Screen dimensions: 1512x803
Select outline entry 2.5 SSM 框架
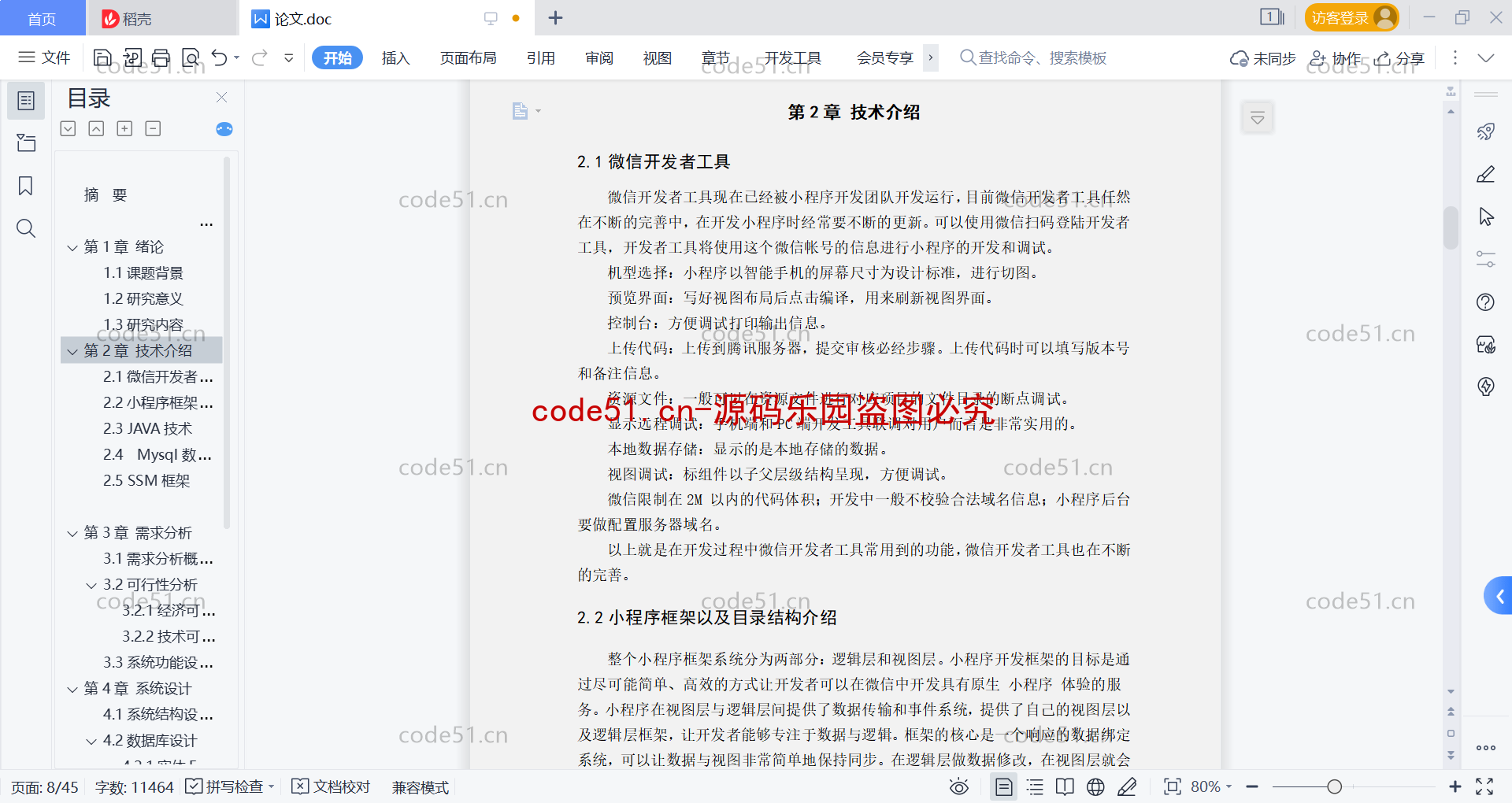[x=146, y=481]
